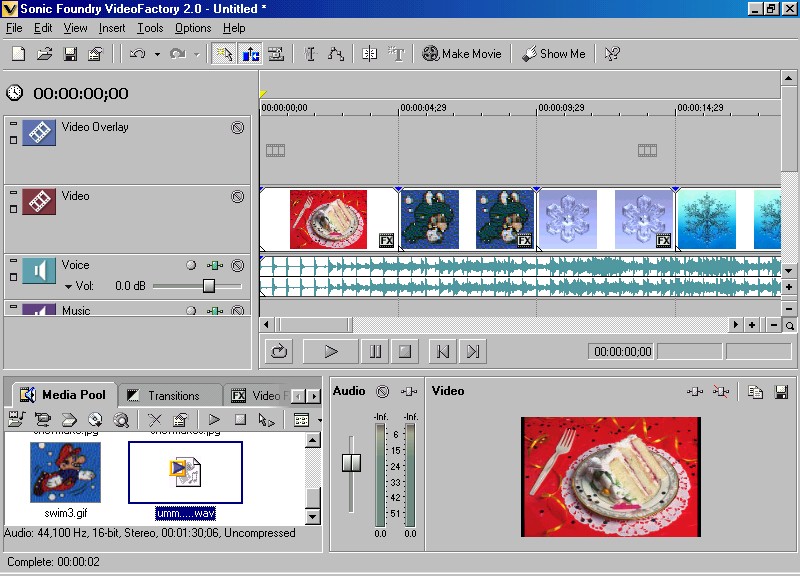This screenshot has height=576, width=800.
Task: Stop playback with the Stop button
Action: (405, 351)
